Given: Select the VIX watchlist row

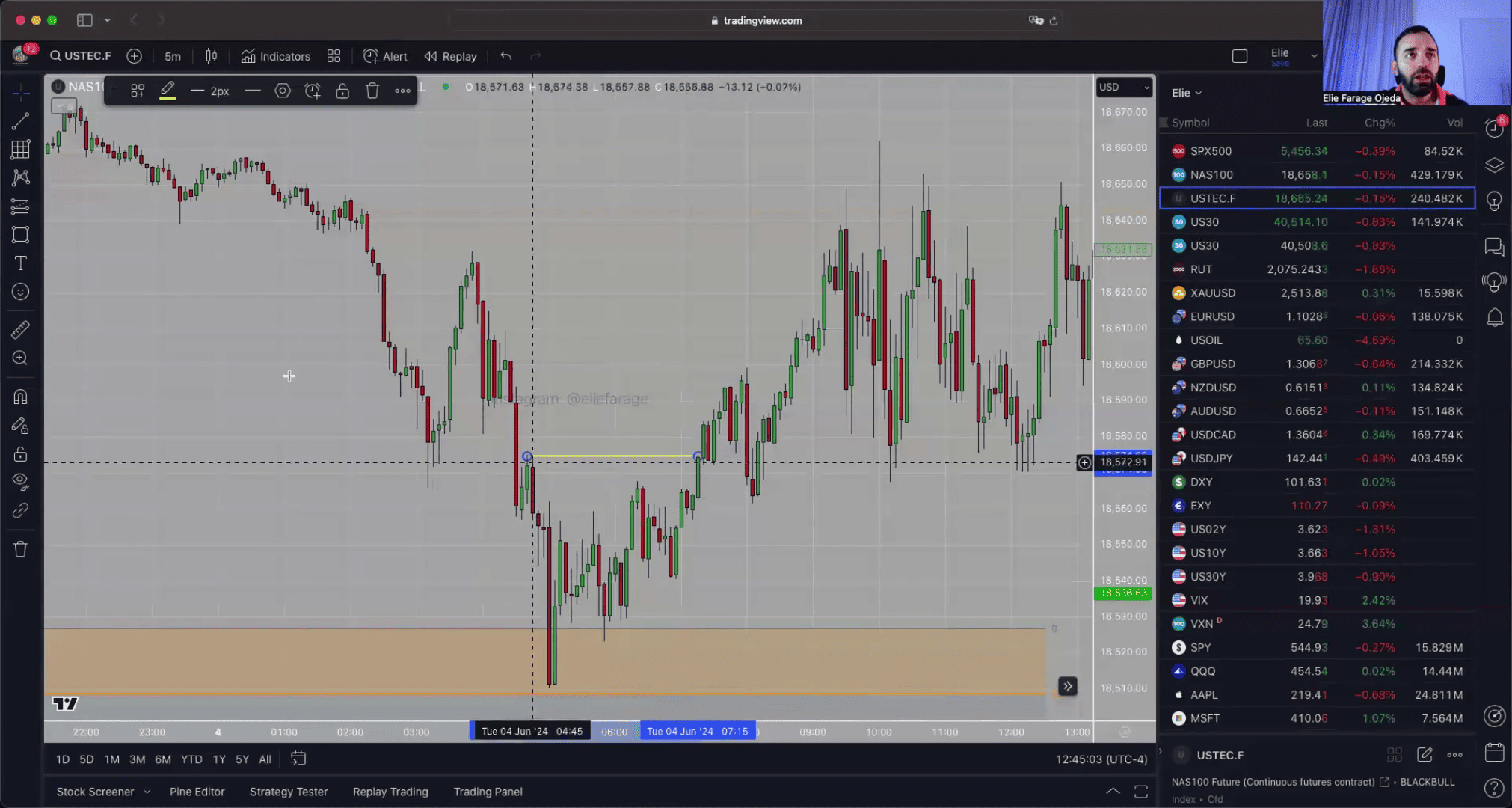Looking at the screenshot, I should click(x=1317, y=600).
